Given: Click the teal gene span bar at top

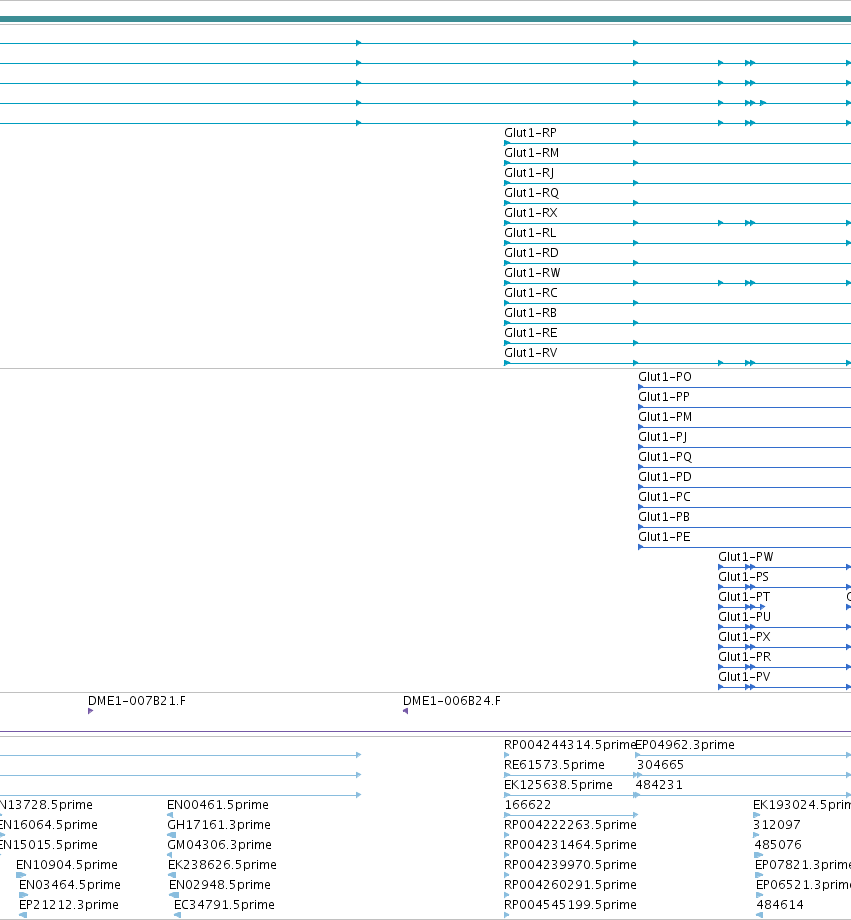Looking at the screenshot, I should pyautogui.click(x=426, y=19).
